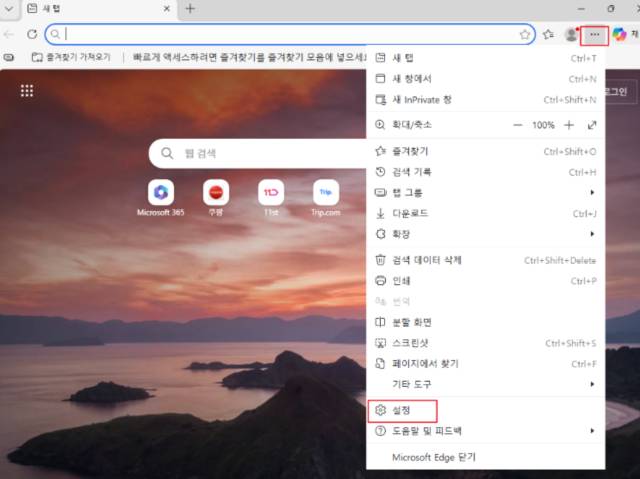Open the 쿠팡 quick link tile

coord(216,198)
